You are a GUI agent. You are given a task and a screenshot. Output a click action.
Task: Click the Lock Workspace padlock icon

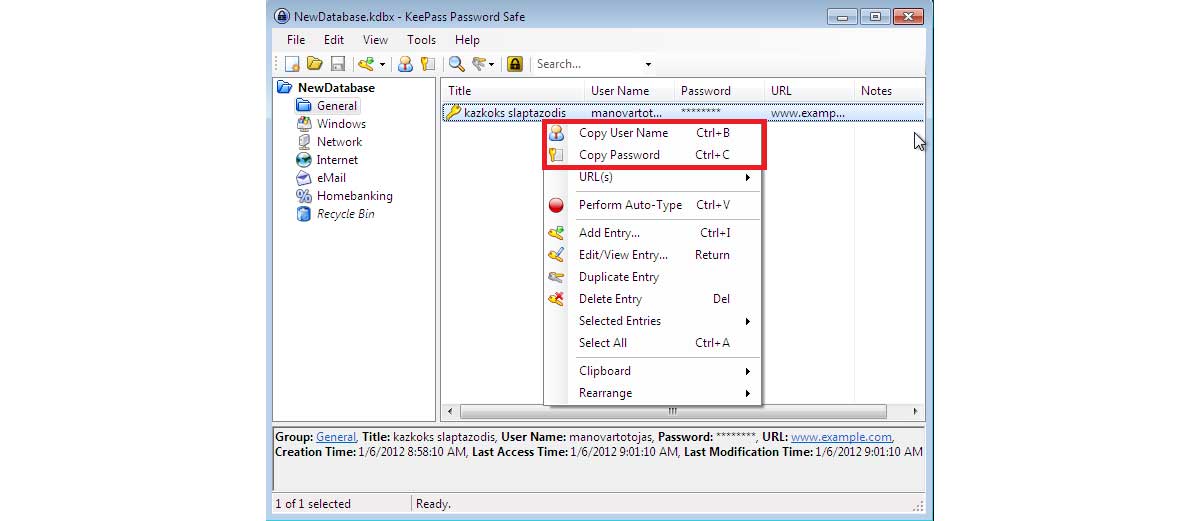click(x=515, y=64)
